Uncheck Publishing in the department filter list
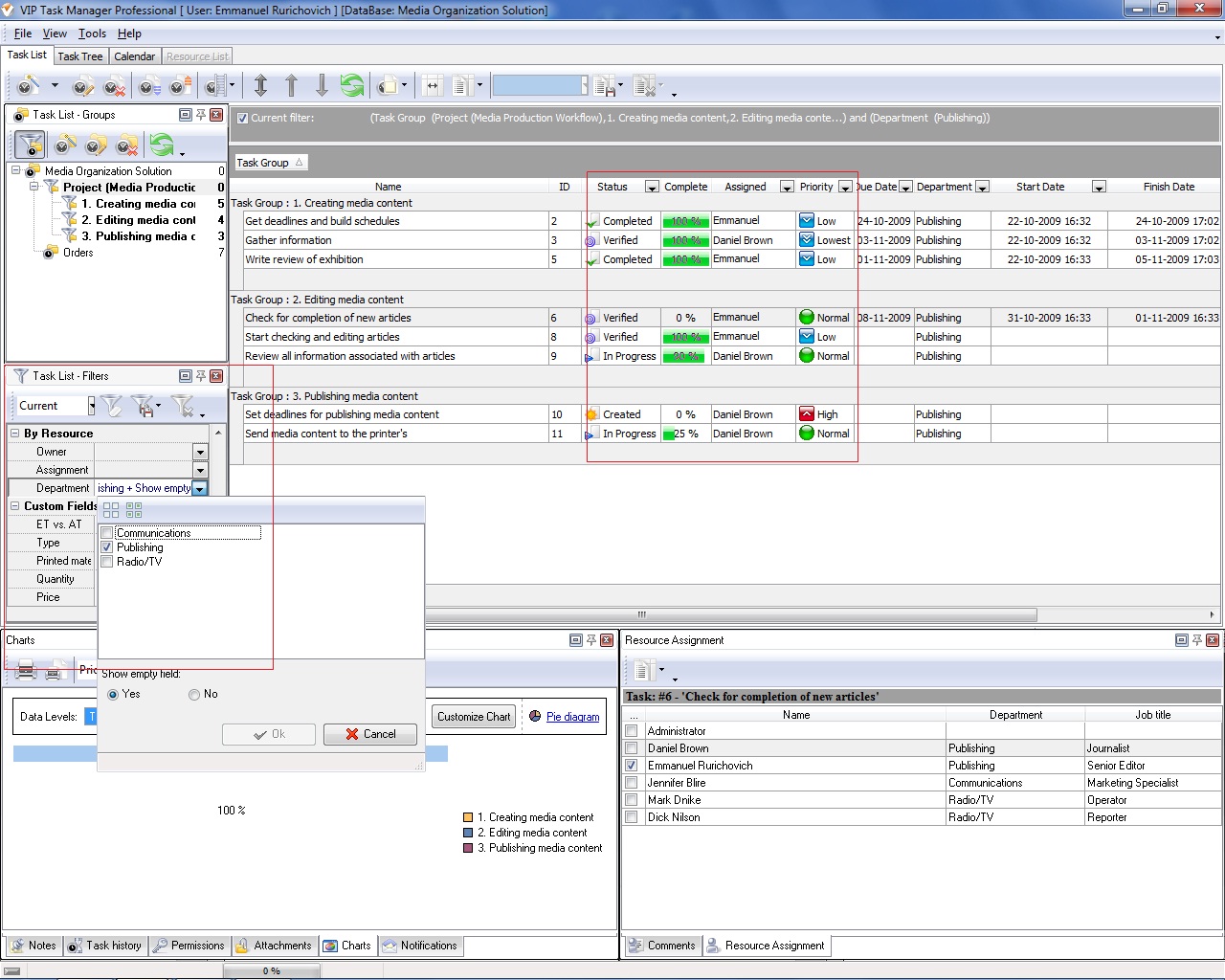 click(x=107, y=546)
